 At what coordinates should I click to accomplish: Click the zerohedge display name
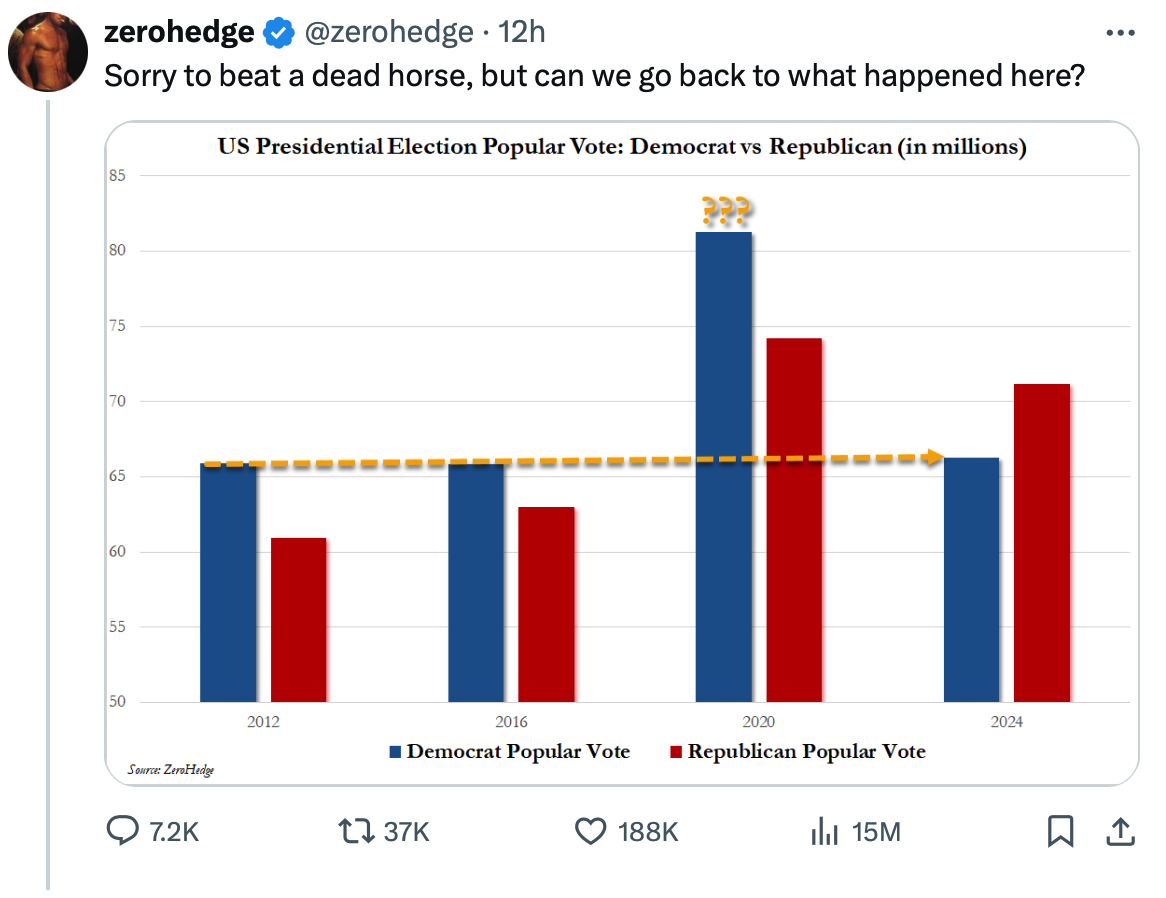[x=179, y=33]
